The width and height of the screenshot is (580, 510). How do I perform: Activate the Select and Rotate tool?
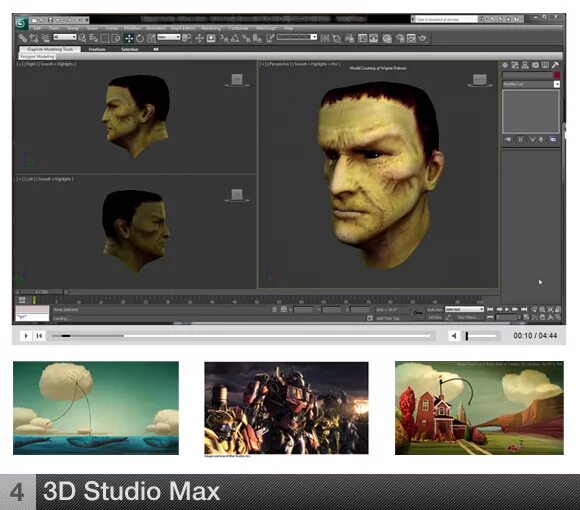140,38
